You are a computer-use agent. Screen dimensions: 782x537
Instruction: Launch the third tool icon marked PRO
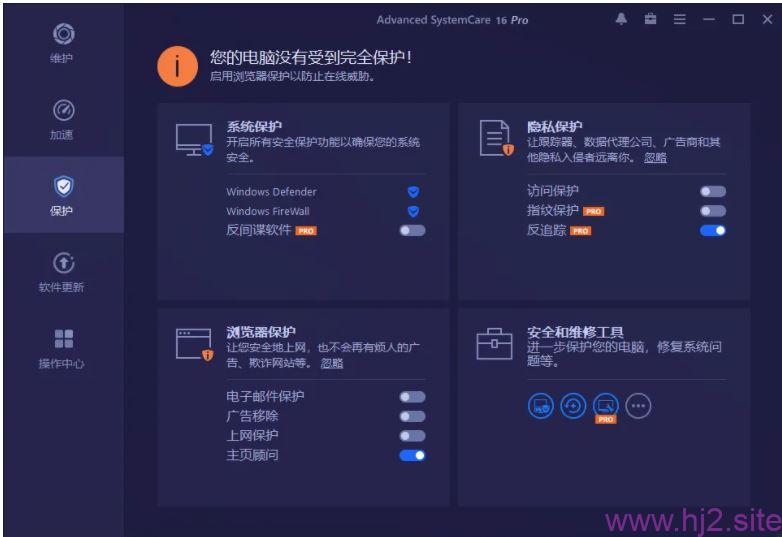pyautogui.click(x=606, y=407)
